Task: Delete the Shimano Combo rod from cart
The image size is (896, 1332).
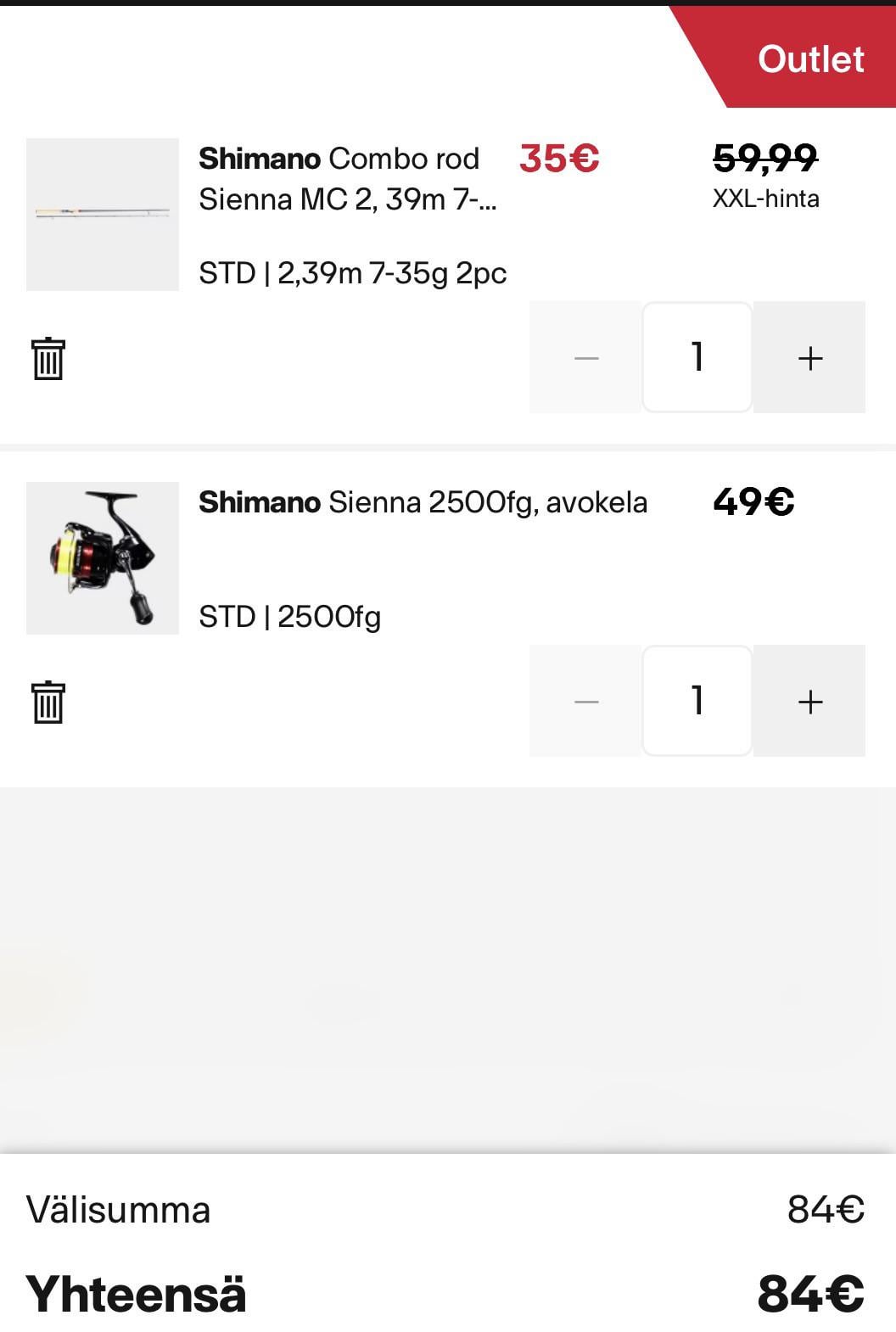Action: click(48, 358)
